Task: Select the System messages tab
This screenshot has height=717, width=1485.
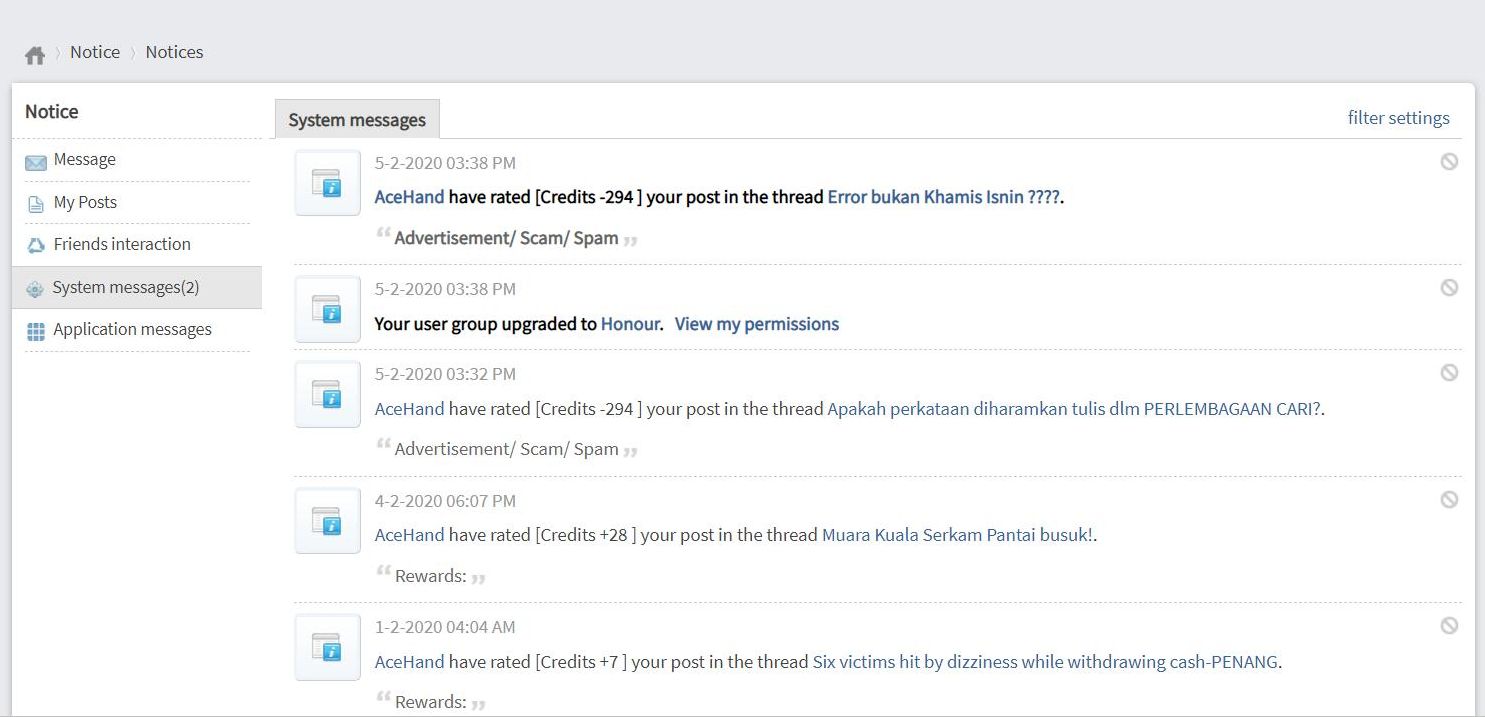Action: (357, 120)
